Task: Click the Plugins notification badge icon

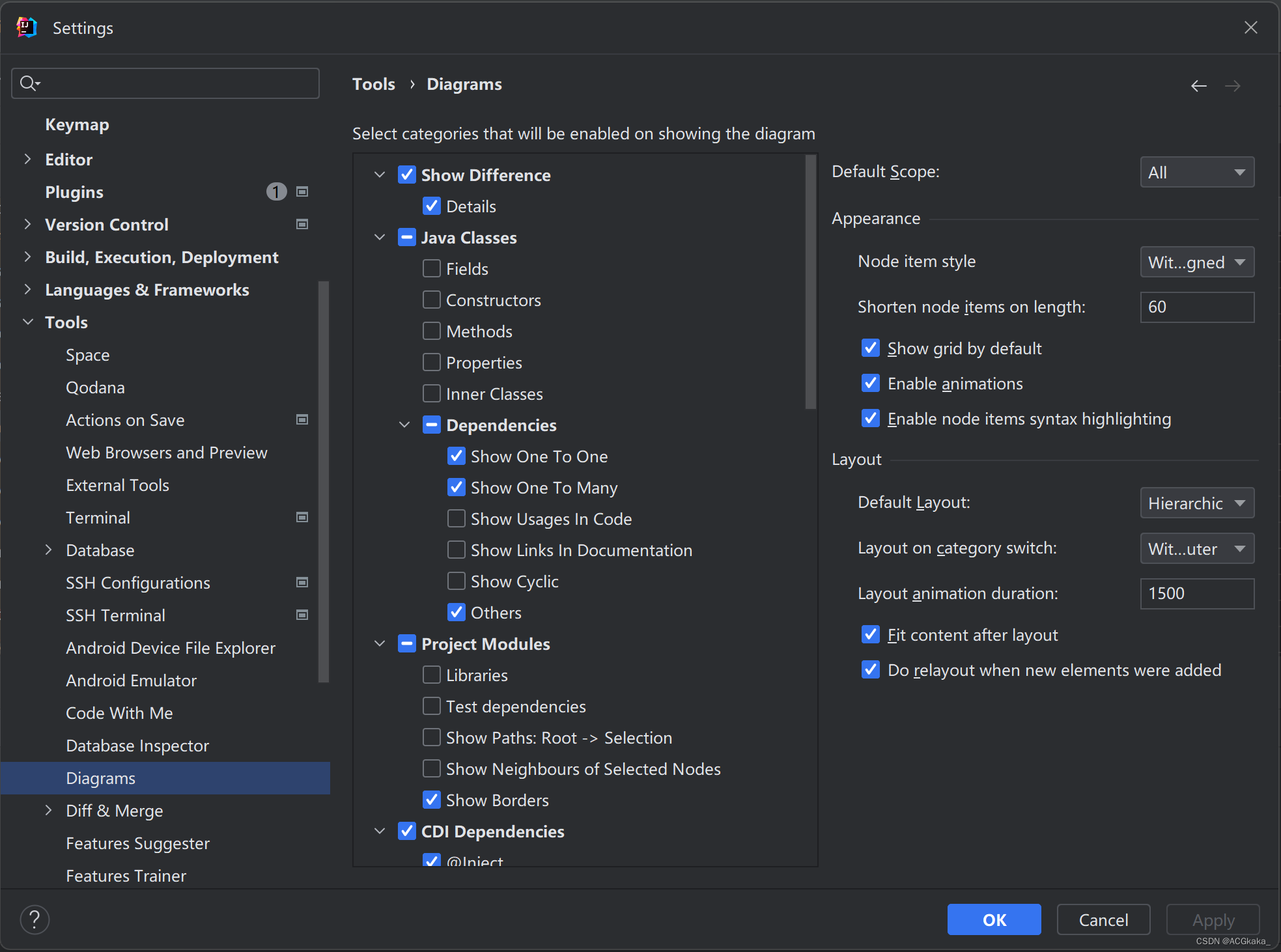Action: (276, 191)
